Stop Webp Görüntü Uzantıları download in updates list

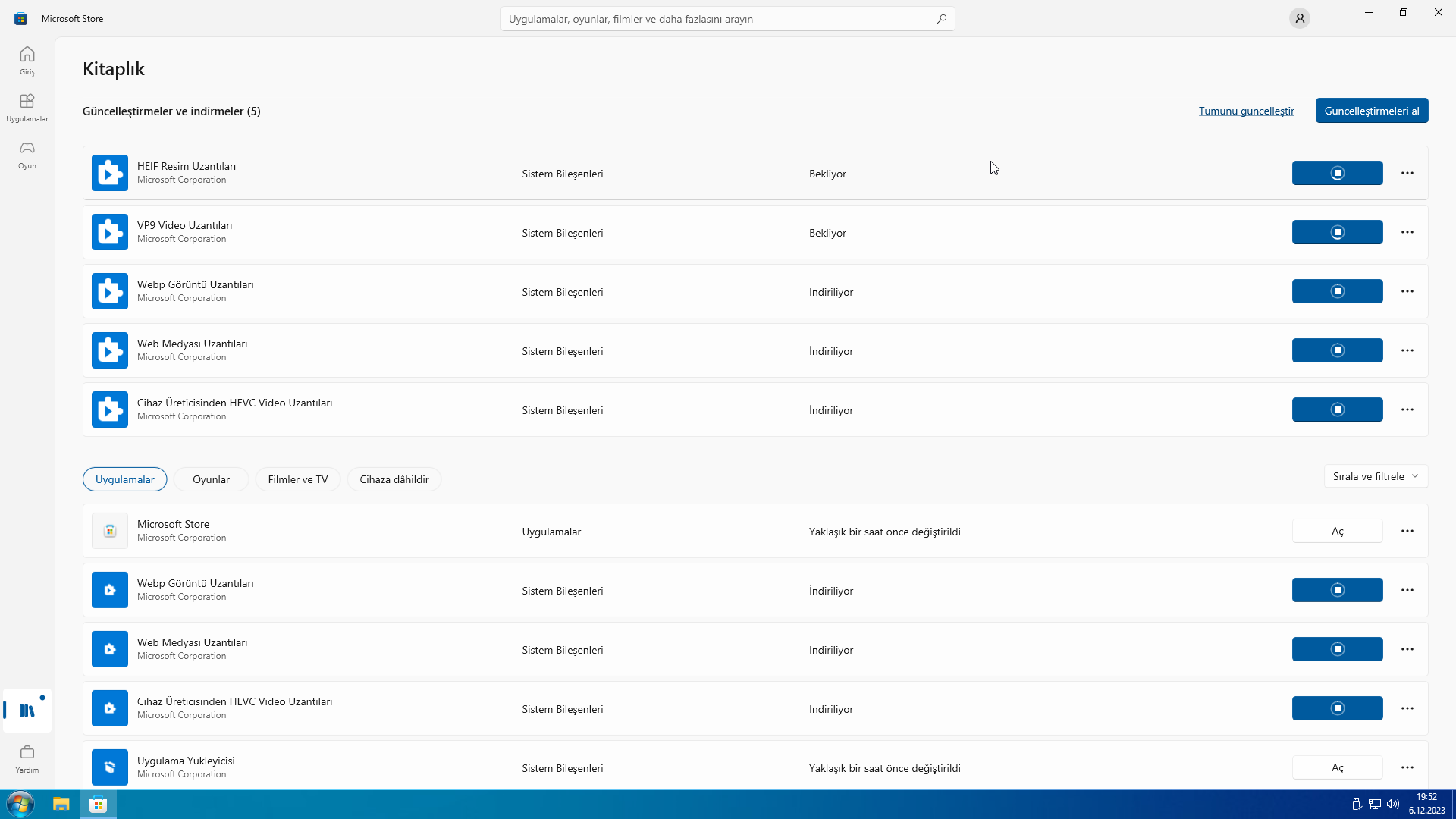coord(1337,291)
